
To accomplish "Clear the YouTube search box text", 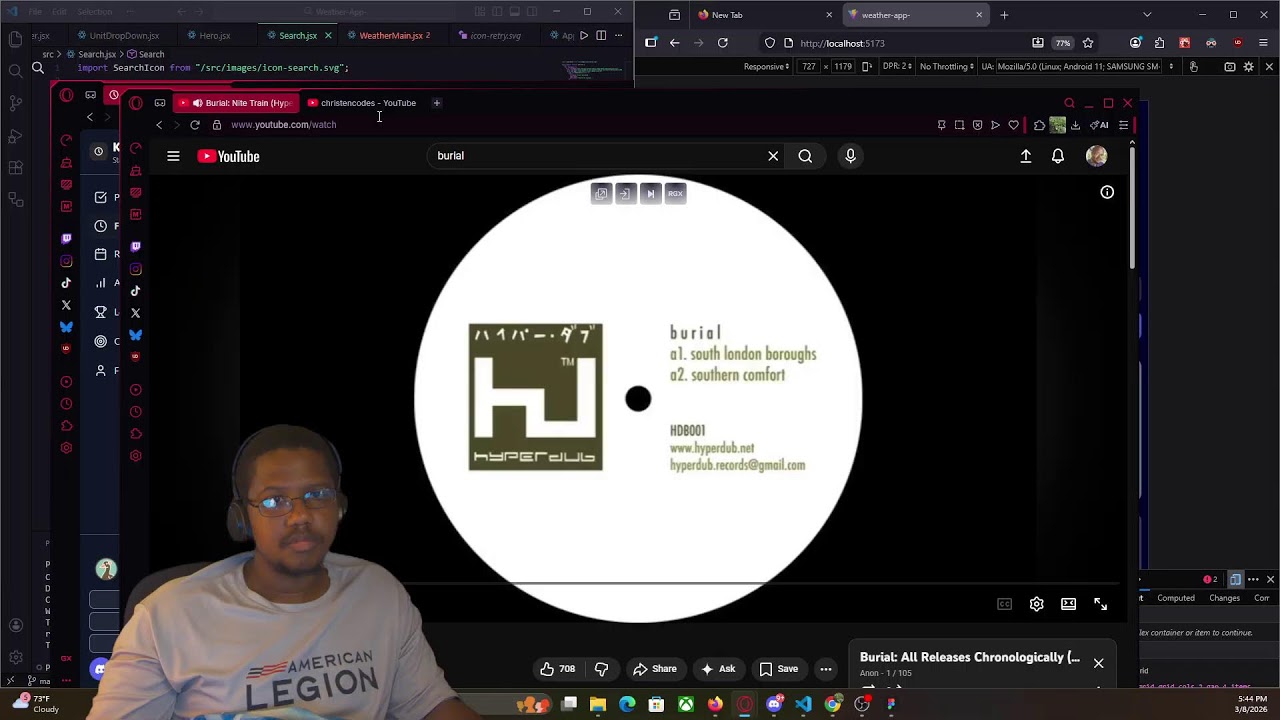I will (773, 156).
